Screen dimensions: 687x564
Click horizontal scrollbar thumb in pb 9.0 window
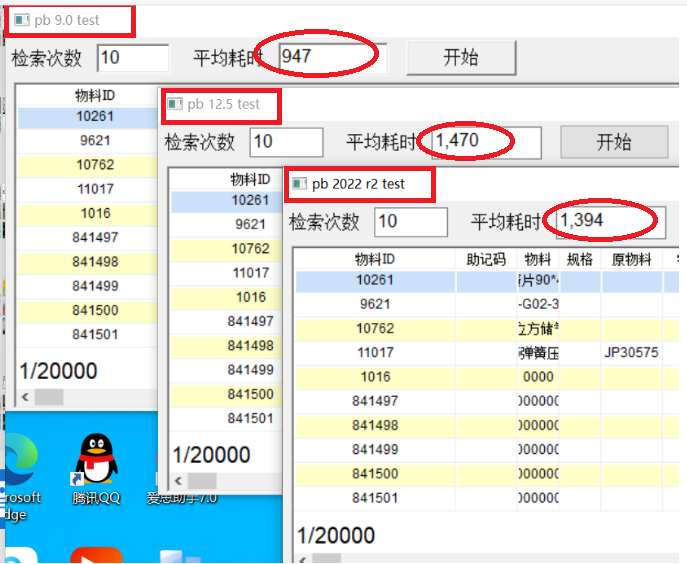49,397
